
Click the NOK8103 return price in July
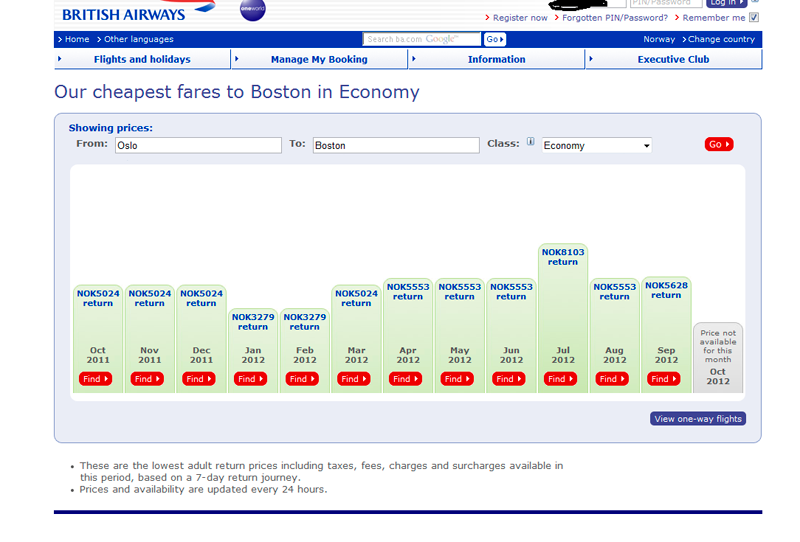[563, 257]
